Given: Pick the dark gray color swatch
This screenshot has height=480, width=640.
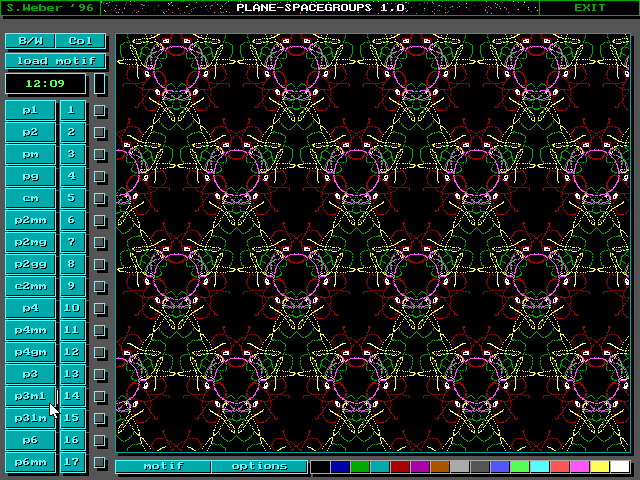Looking at the screenshot, I should pyautogui.click(x=480, y=467).
